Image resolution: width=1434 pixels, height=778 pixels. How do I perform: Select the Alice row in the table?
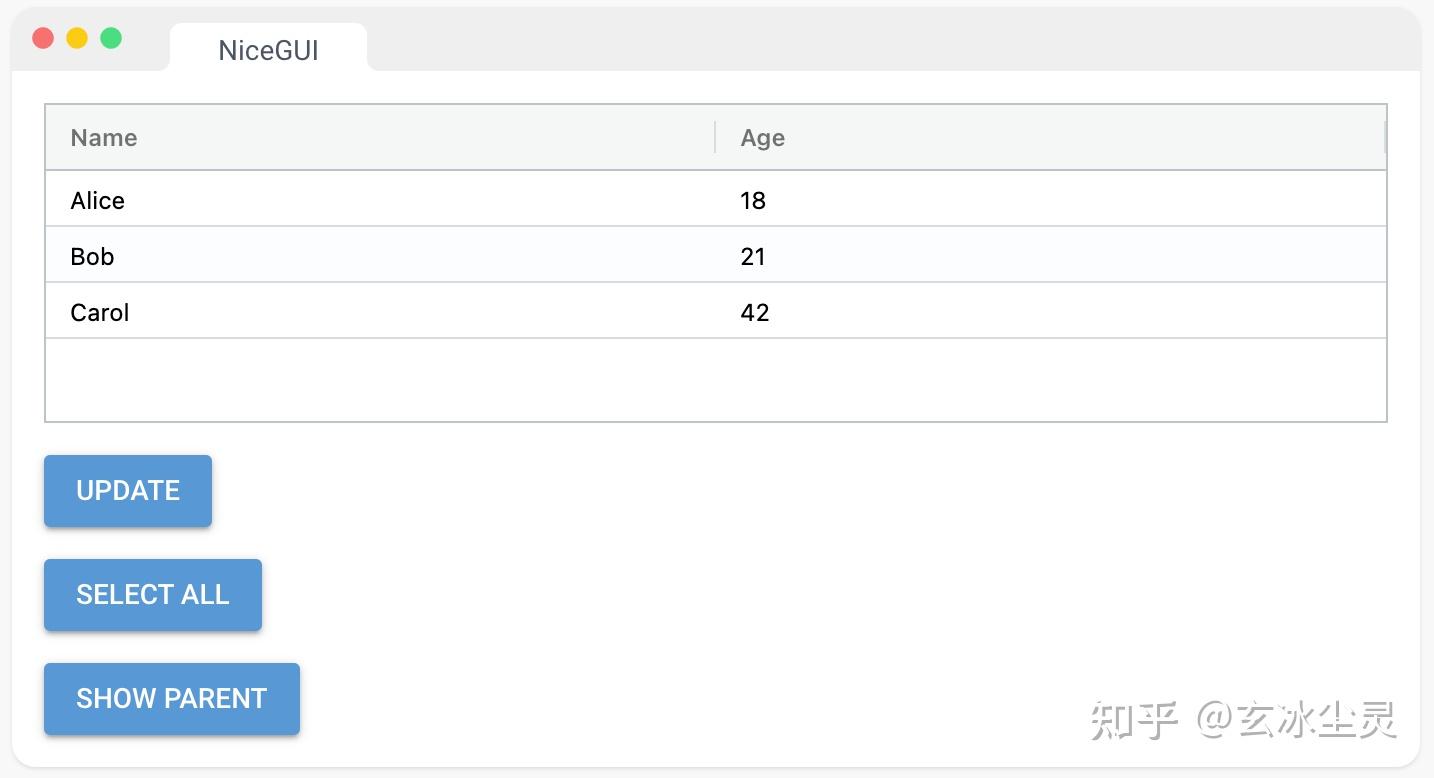tap(400, 200)
